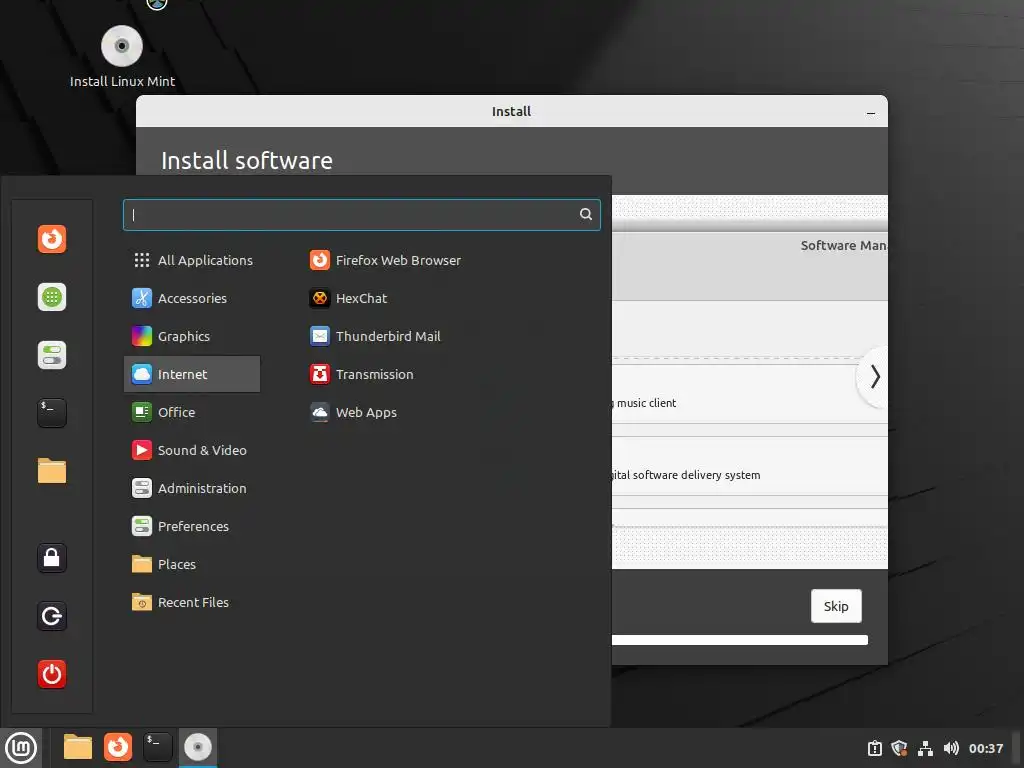Click the 'music client' text in slideshow

pyautogui.click(x=647, y=403)
